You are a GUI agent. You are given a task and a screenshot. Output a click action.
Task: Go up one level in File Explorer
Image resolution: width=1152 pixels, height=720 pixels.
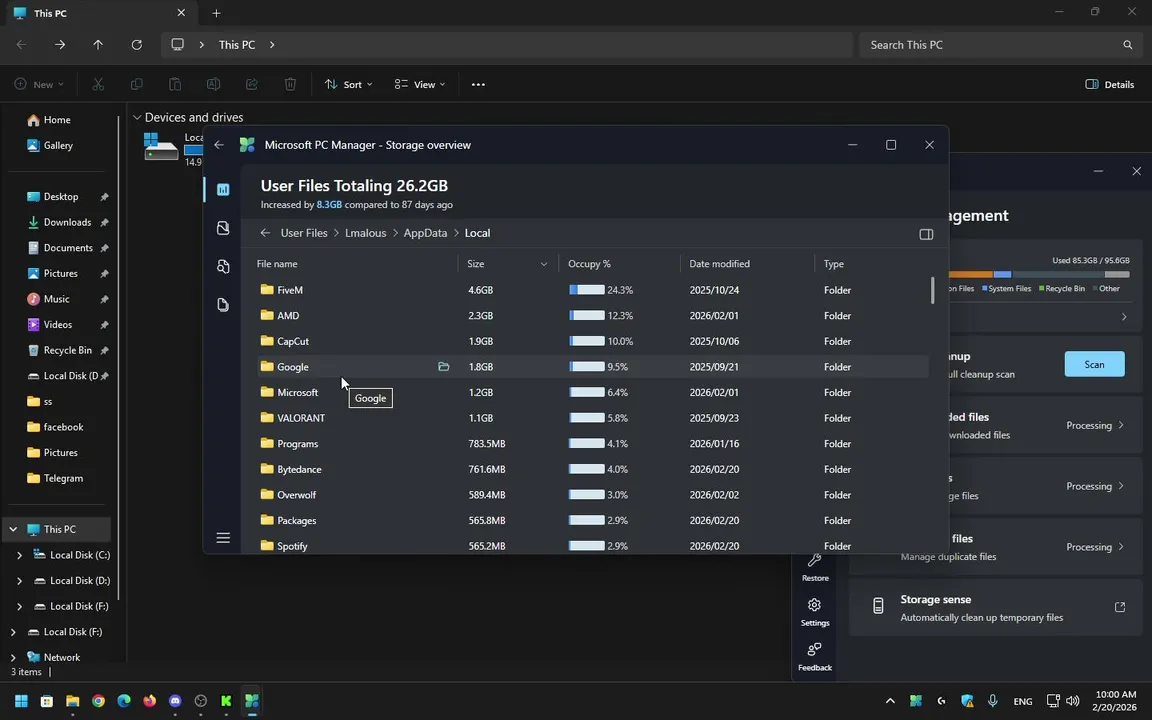[x=98, y=45]
